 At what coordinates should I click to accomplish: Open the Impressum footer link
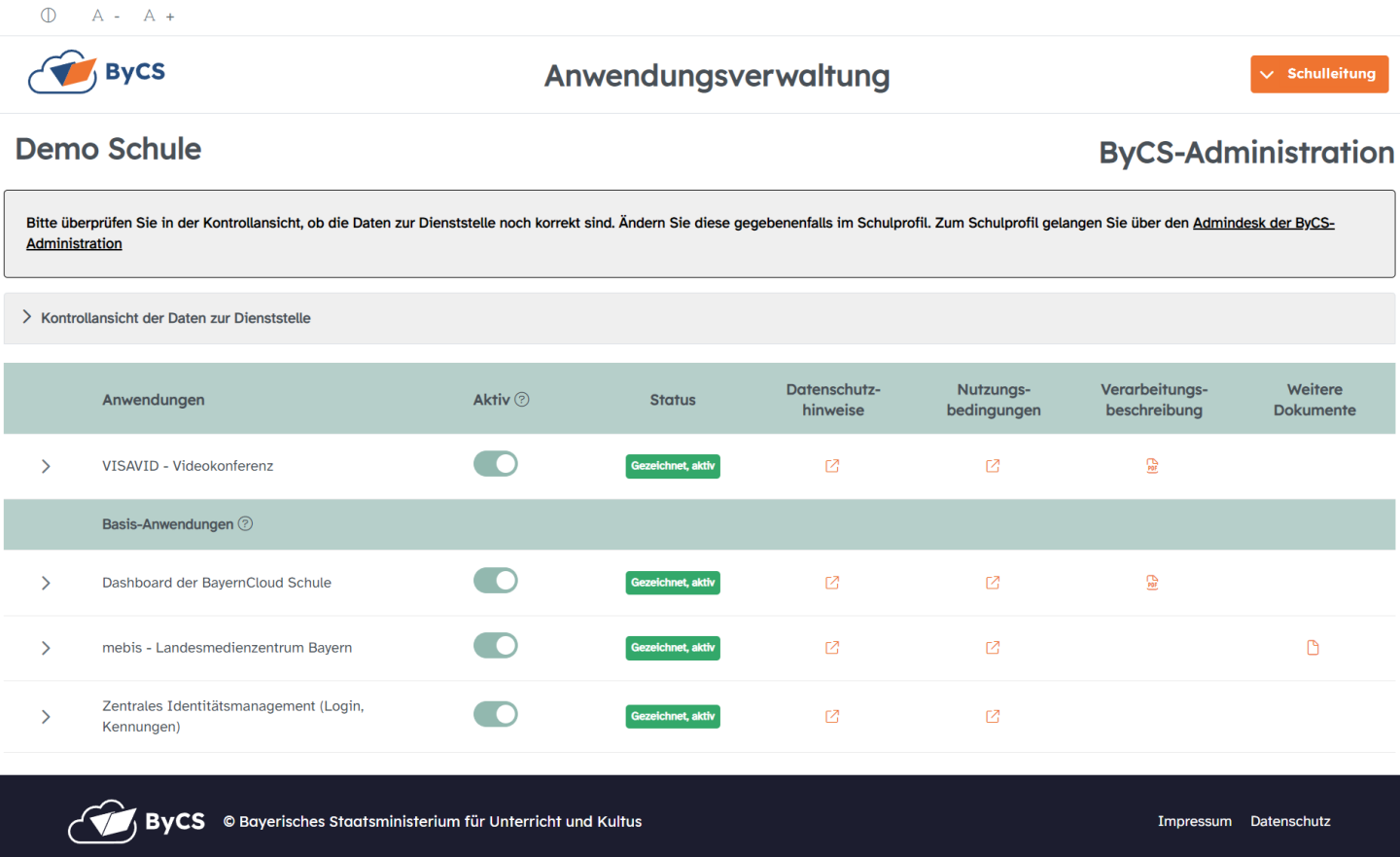[1194, 821]
